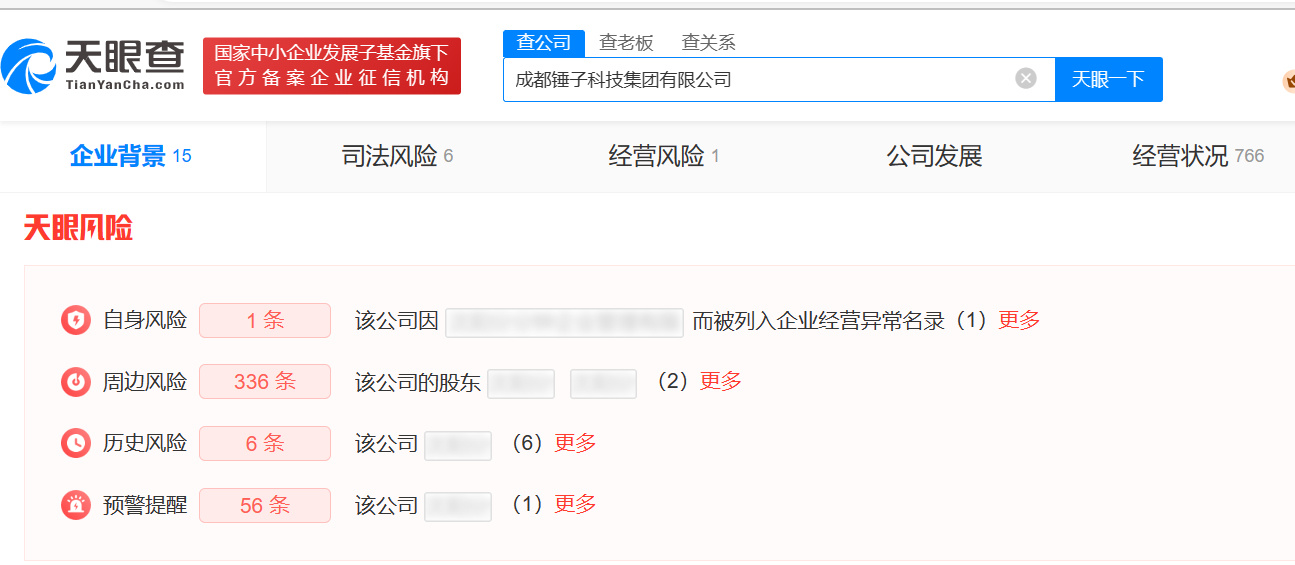
Task: Open the 公司发展 section
Action: (x=934, y=156)
